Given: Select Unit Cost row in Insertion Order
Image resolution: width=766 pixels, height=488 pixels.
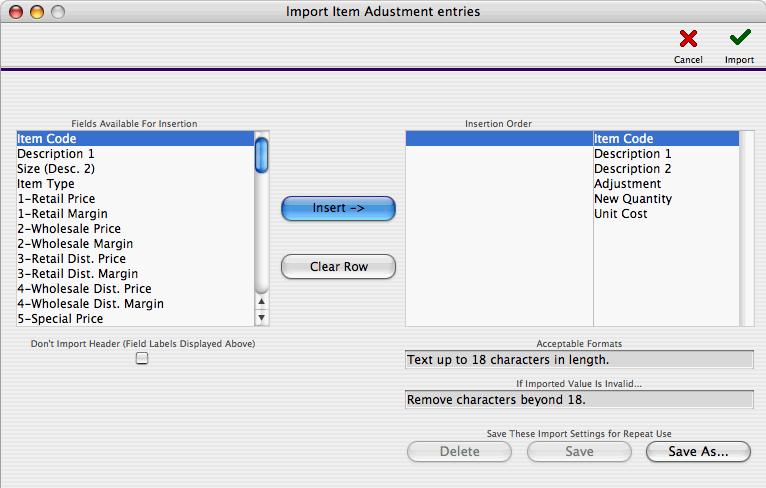Looking at the screenshot, I should pos(573,214).
